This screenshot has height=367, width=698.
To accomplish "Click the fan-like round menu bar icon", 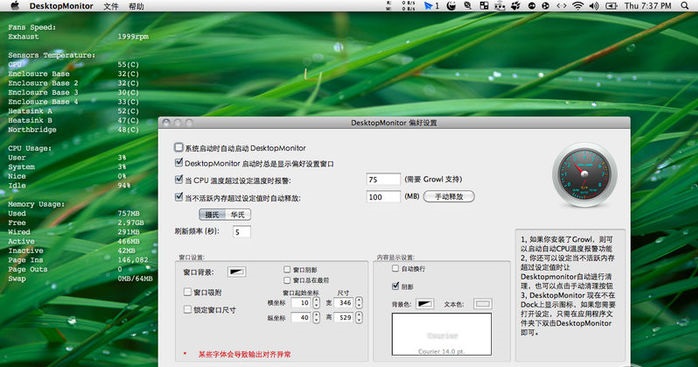I will tap(545, 6).
